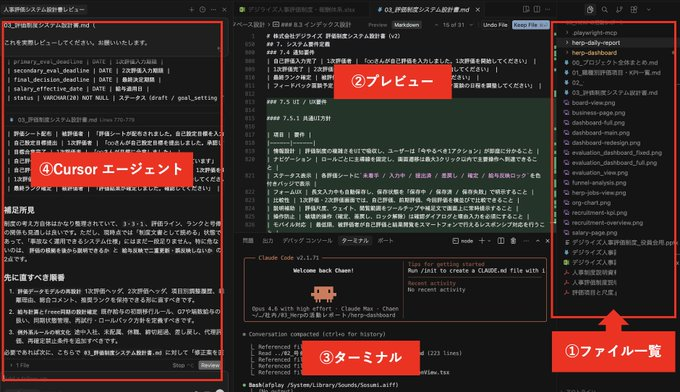Image resolution: width=680 pixels, height=392 pixels.
Task: Create a new terminal with plus icon
Action: pyautogui.click(x=481, y=241)
